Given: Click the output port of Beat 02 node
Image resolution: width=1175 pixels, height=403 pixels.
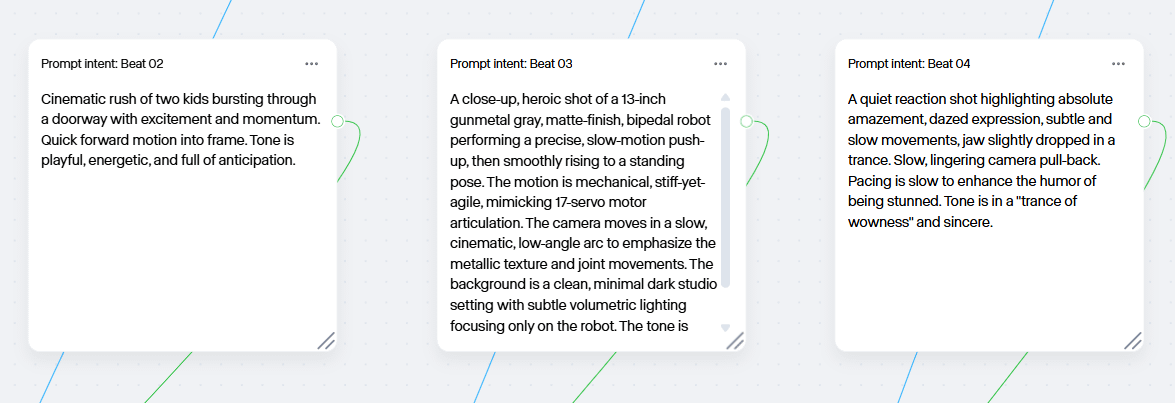Looking at the screenshot, I should (x=337, y=121).
